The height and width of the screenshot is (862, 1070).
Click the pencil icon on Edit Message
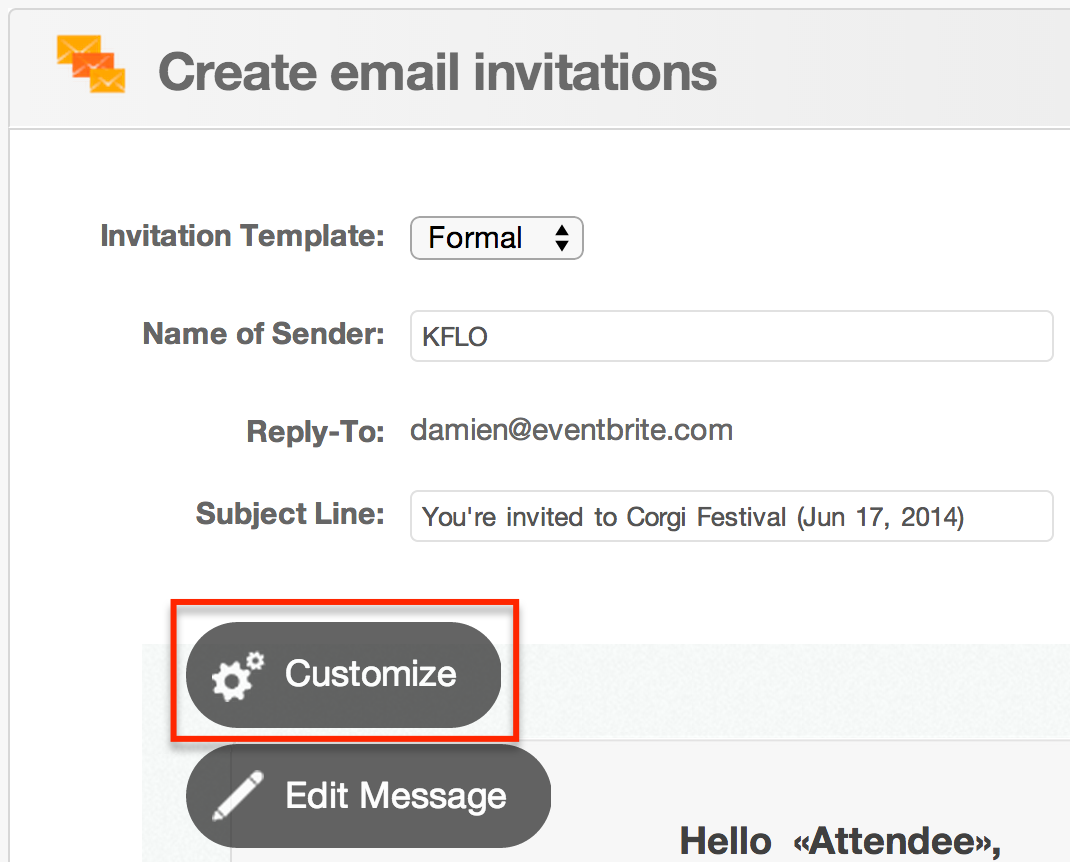click(x=237, y=795)
